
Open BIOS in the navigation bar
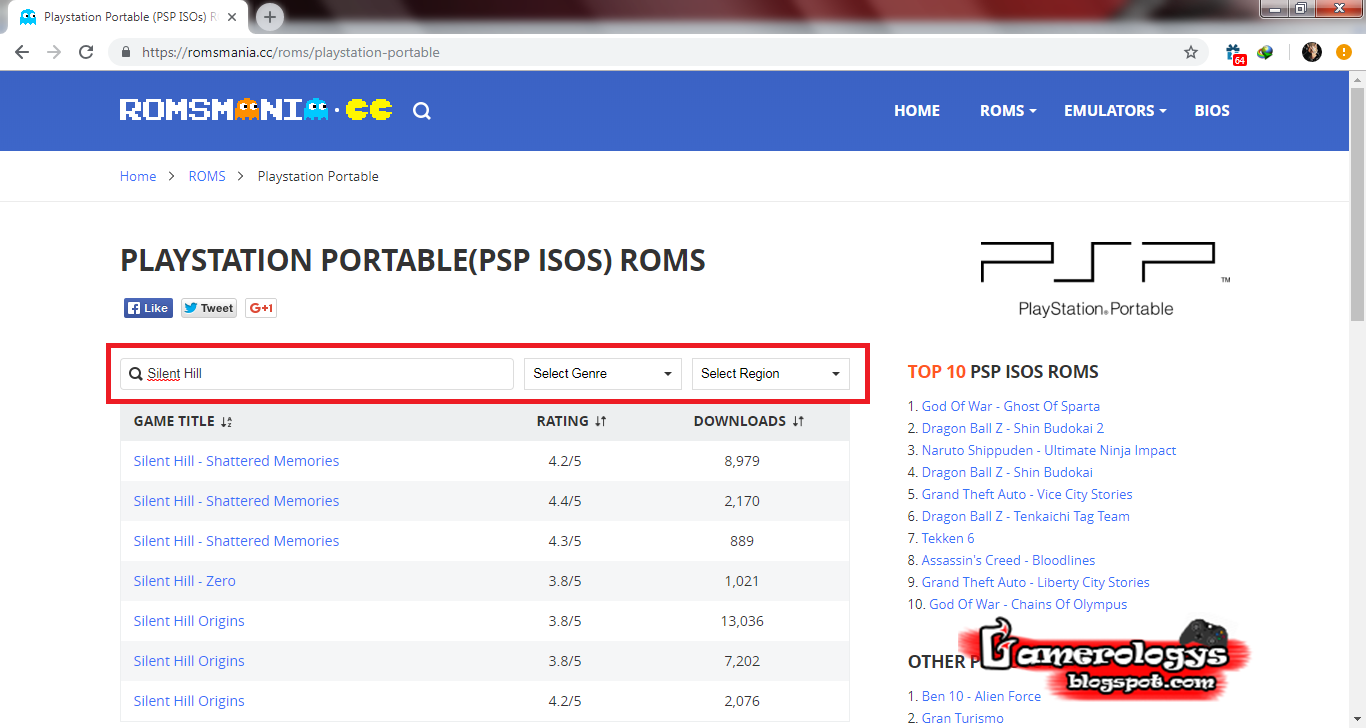tap(1212, 111)
